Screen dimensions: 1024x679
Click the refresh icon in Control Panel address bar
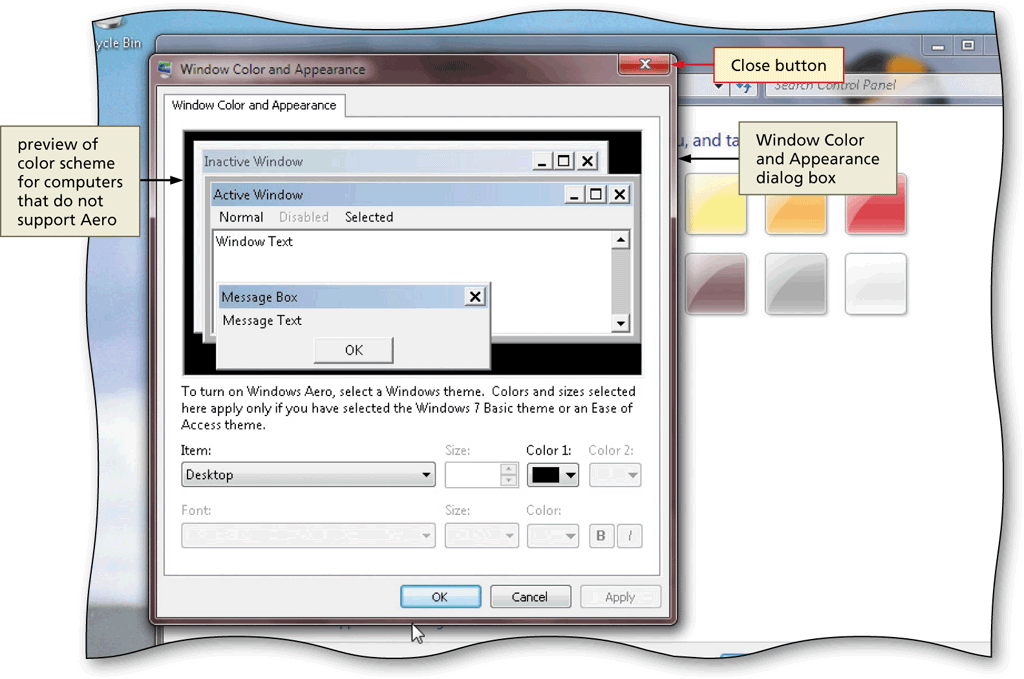pyautogui.click(x=743, y=86)
